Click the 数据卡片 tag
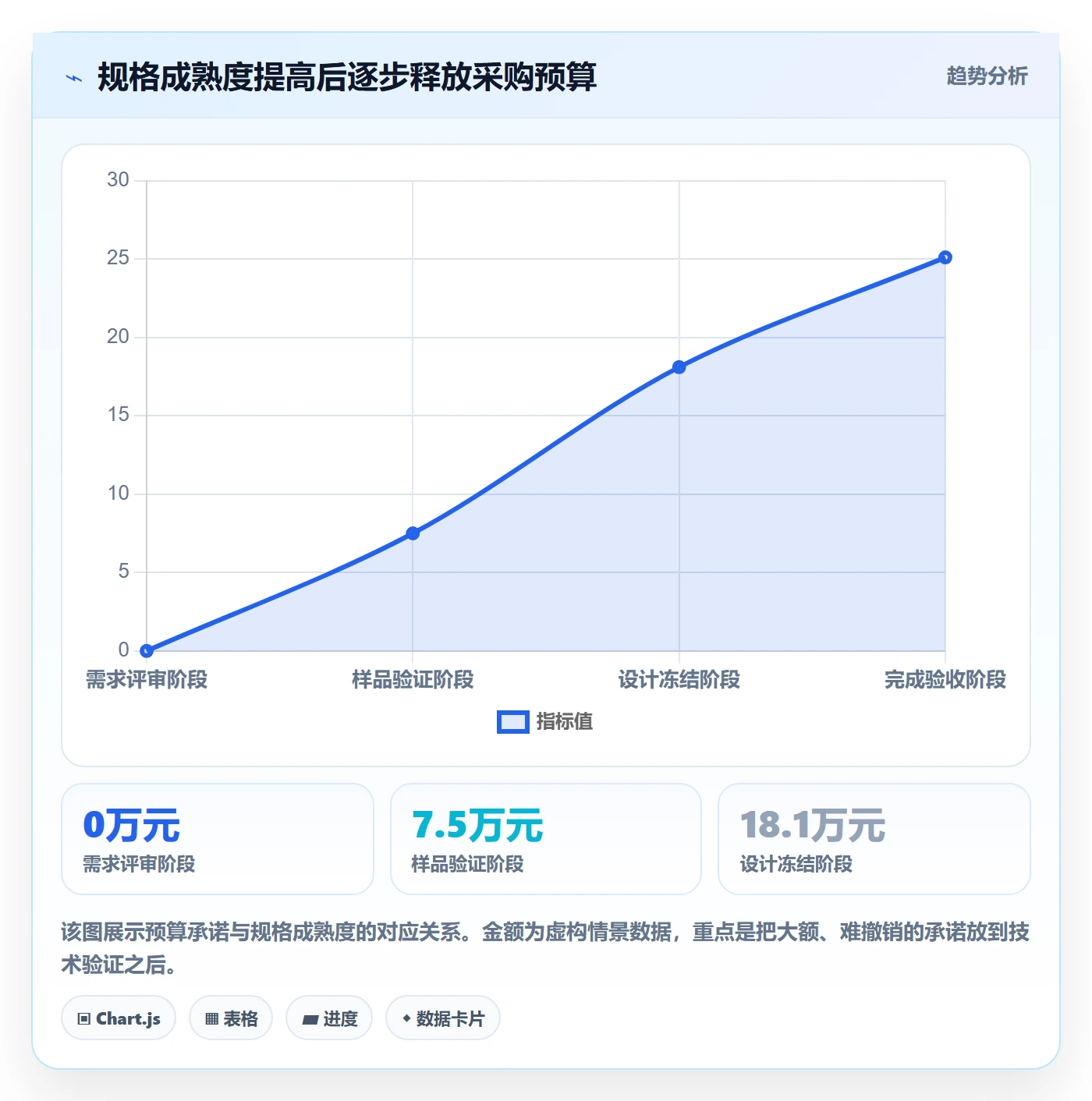 443,1018
